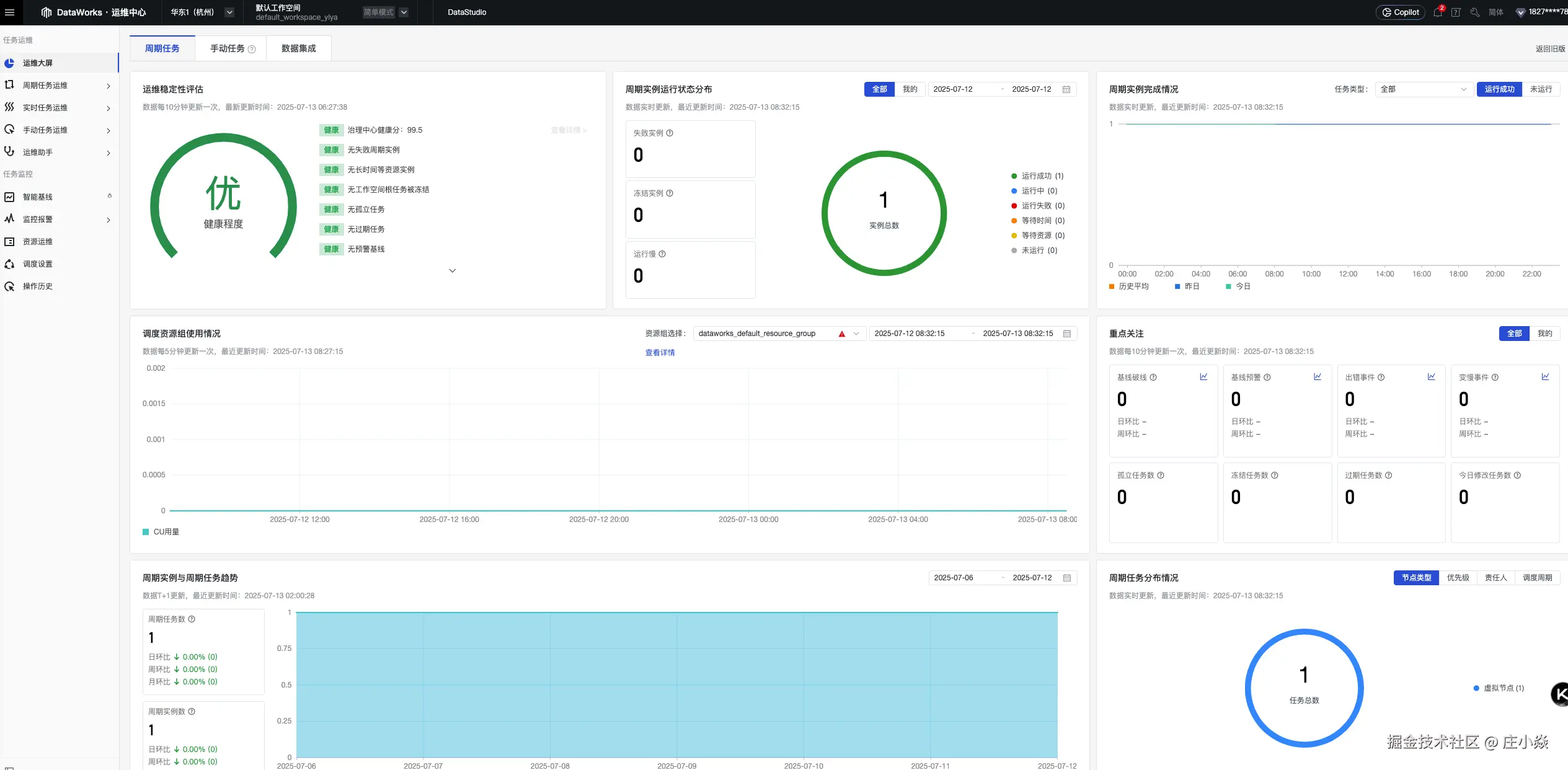Select 我的 in 周期实例运行状态分布
The image size is (1568, 770).
[910, 89]
